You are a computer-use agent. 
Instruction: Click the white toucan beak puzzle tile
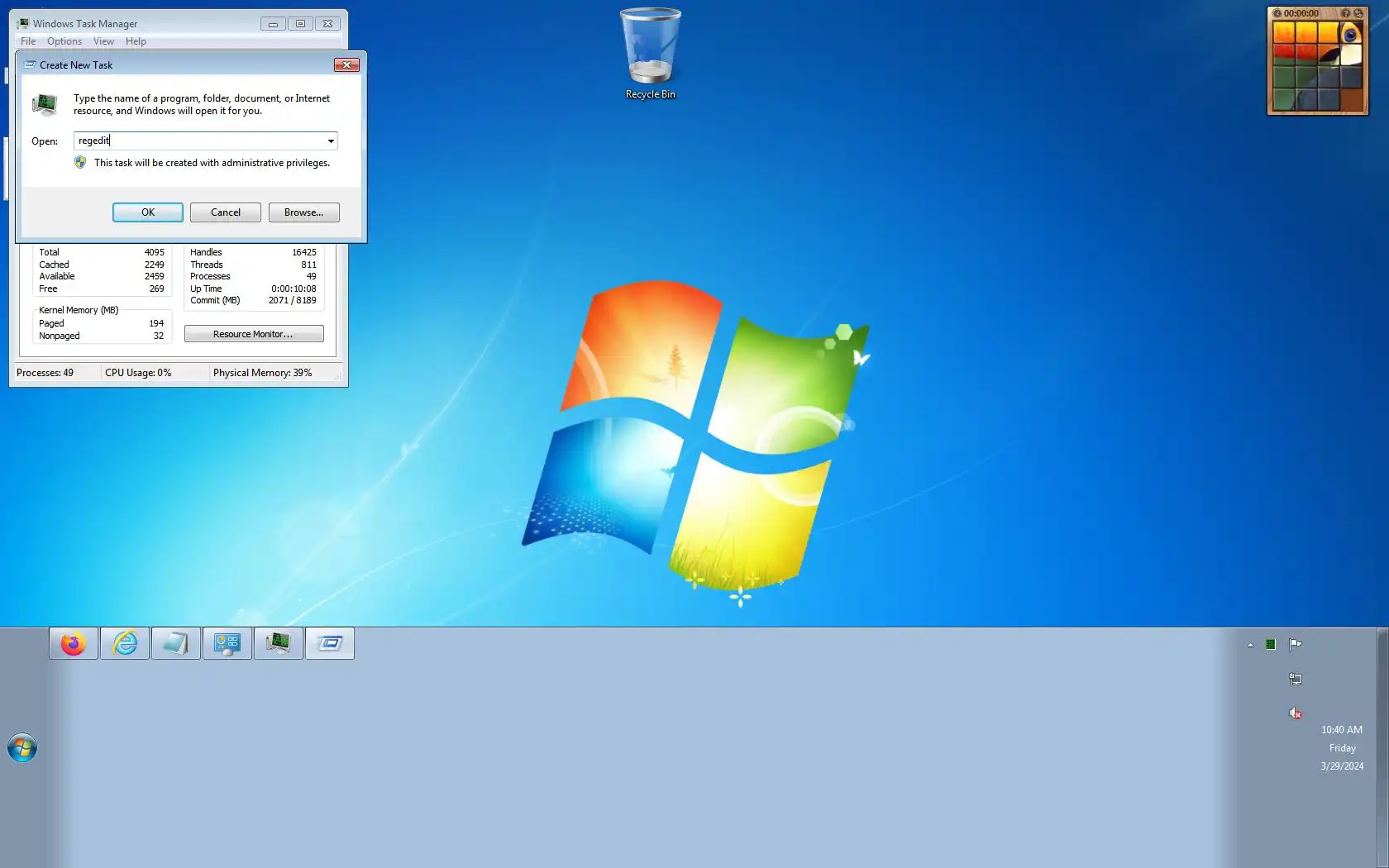pos(1351,55)
